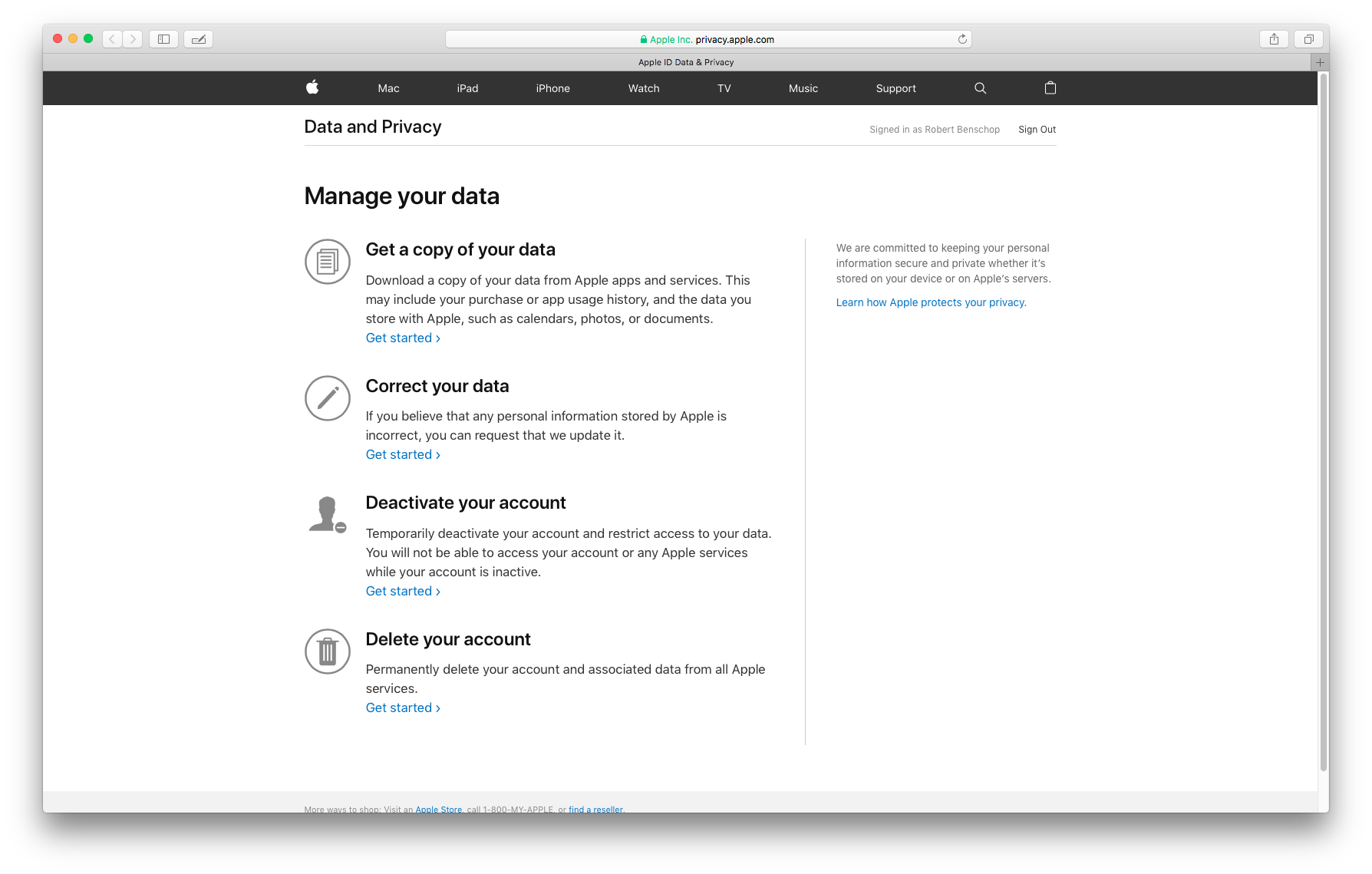The image size is (1372, 874).
Task: Click the trash Delete account icon
Action: pos(328,651)
